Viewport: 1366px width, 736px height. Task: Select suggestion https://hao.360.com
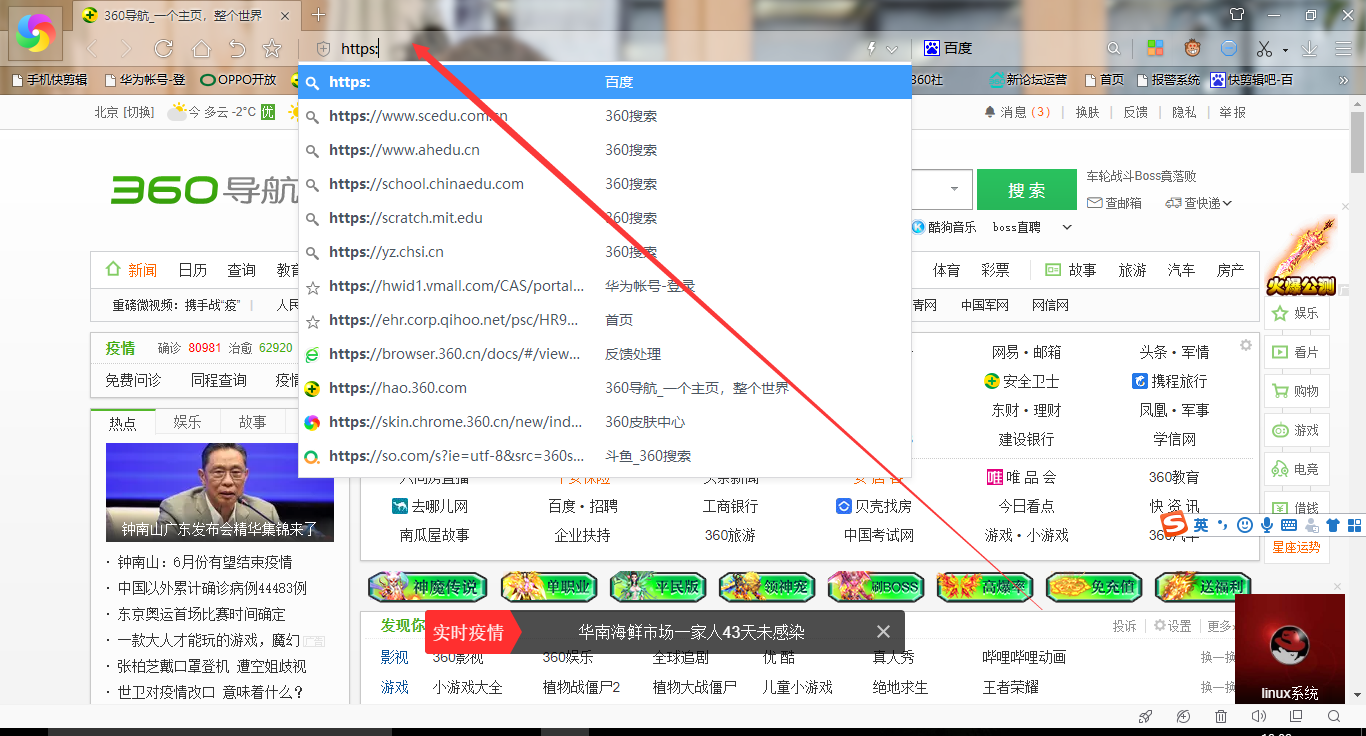click(x=605, y=388)
